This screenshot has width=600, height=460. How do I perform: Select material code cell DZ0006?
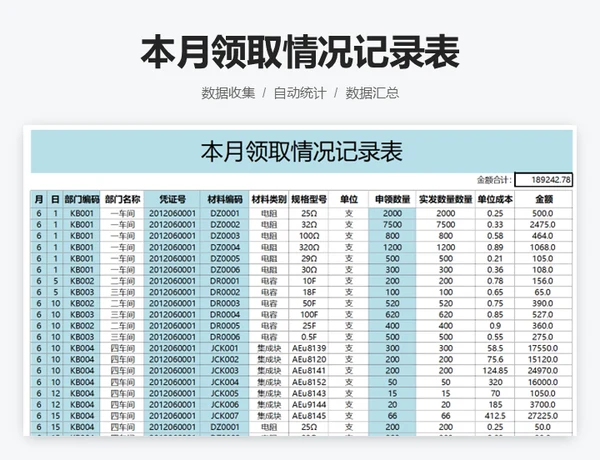pos(225,269)
